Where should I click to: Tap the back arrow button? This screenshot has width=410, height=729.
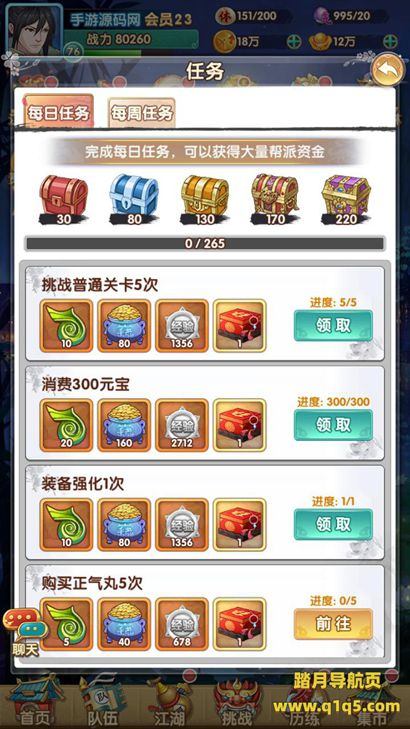coord(388,70)
